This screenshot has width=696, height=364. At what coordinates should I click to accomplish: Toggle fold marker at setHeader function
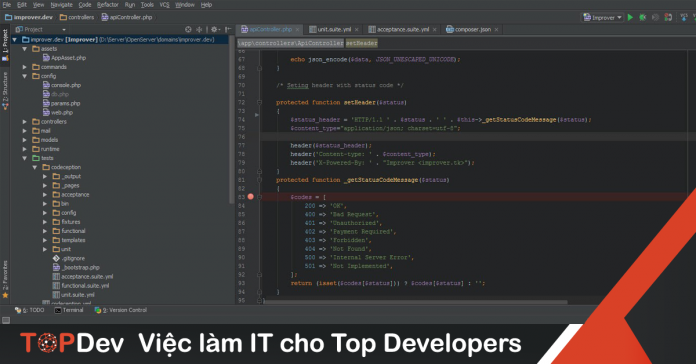pyautogui.click(x=259, y=103)
